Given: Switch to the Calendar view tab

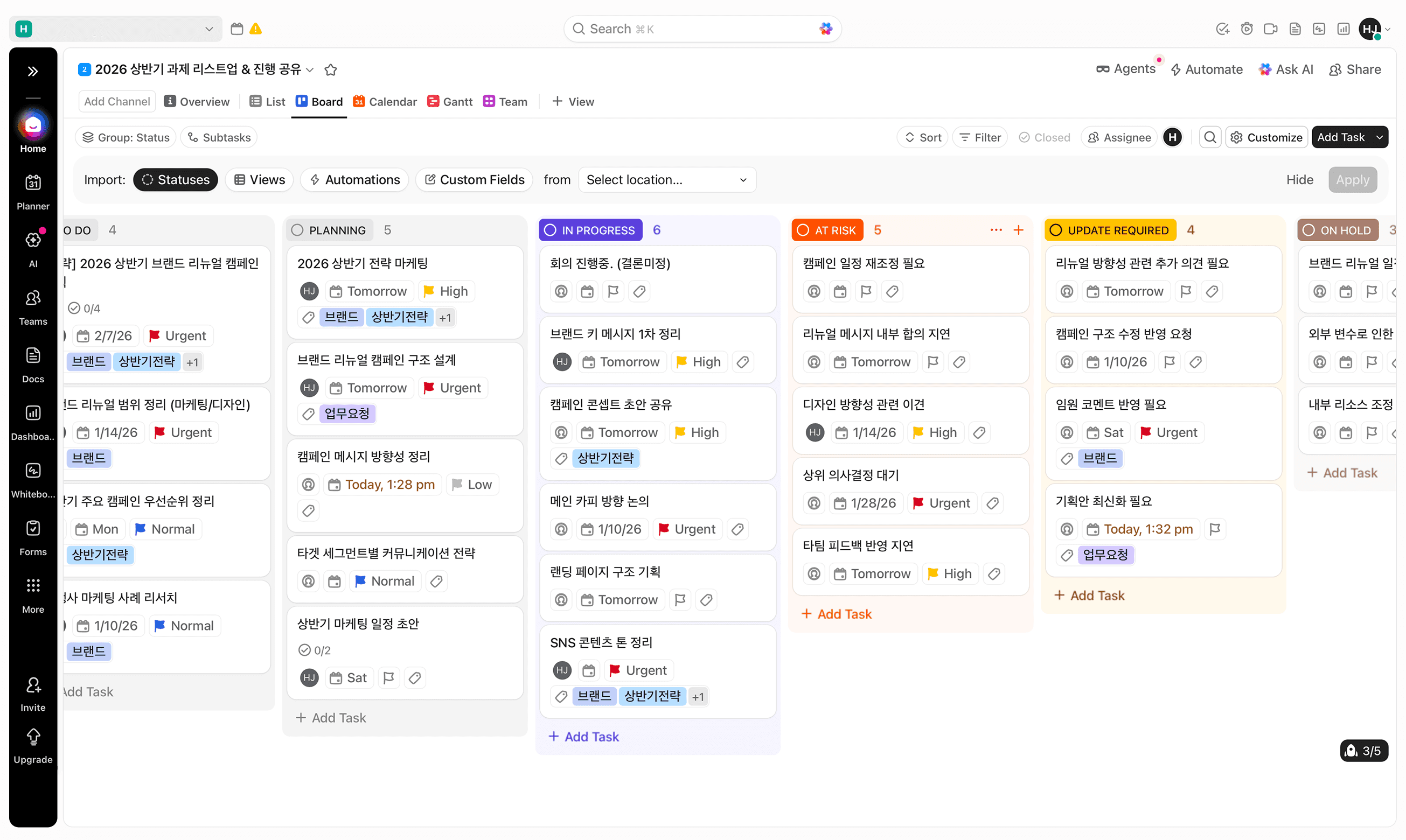Looking at the screenshot, I should pos(385,102).
